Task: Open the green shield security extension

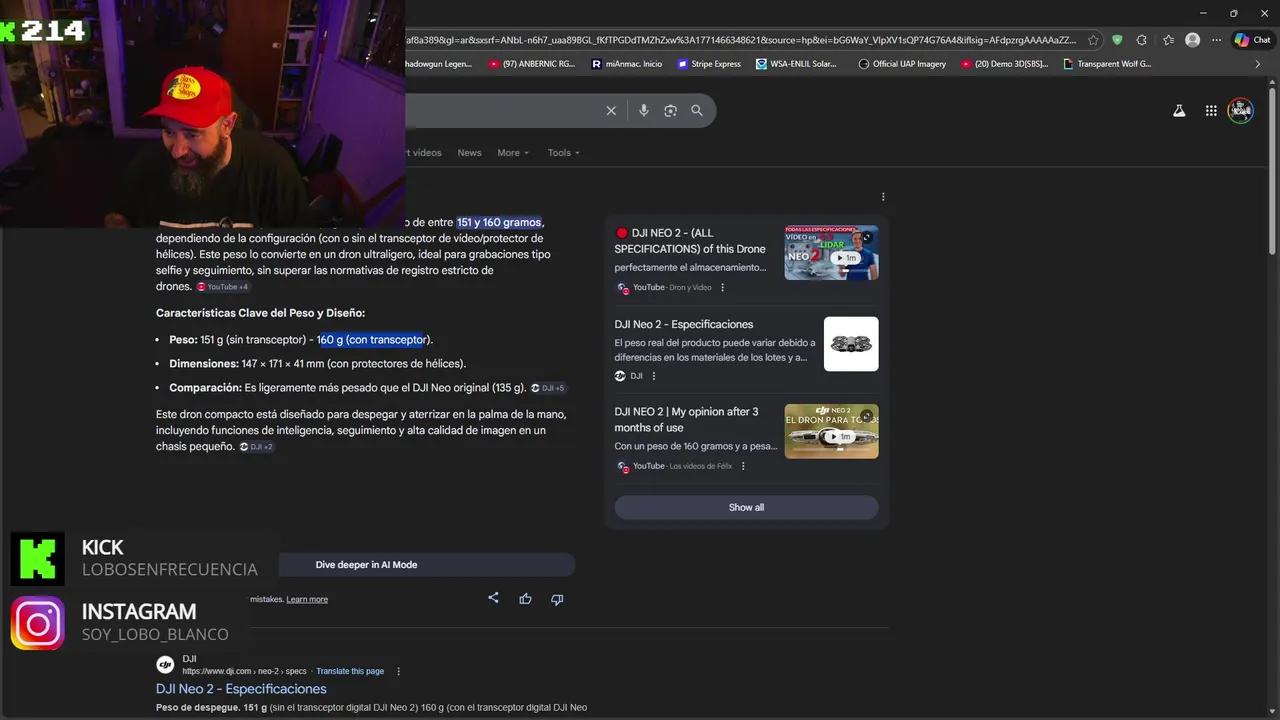Action: [1117, 40]
